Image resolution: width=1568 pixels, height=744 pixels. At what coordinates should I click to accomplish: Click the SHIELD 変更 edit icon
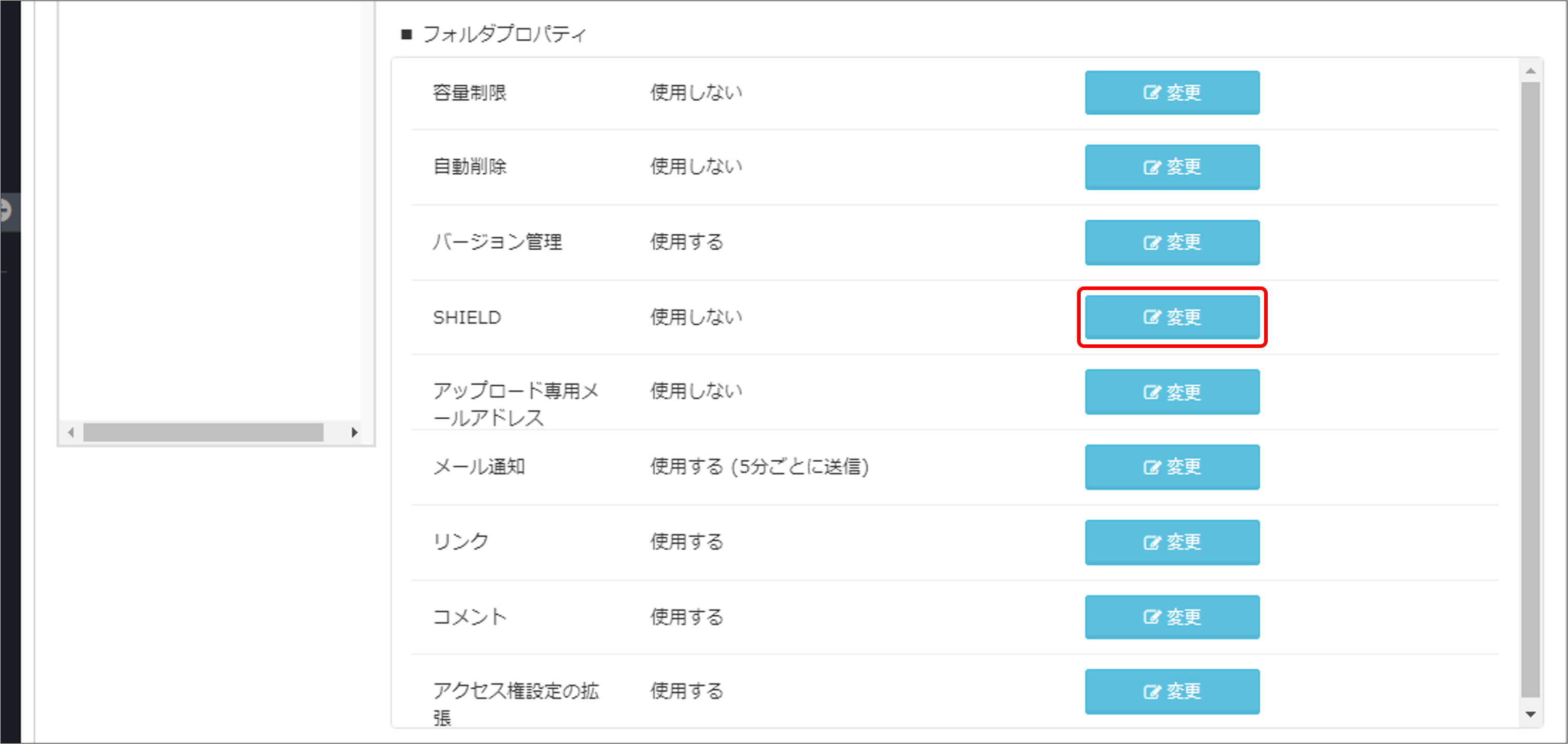click(x=1151, y=317)
